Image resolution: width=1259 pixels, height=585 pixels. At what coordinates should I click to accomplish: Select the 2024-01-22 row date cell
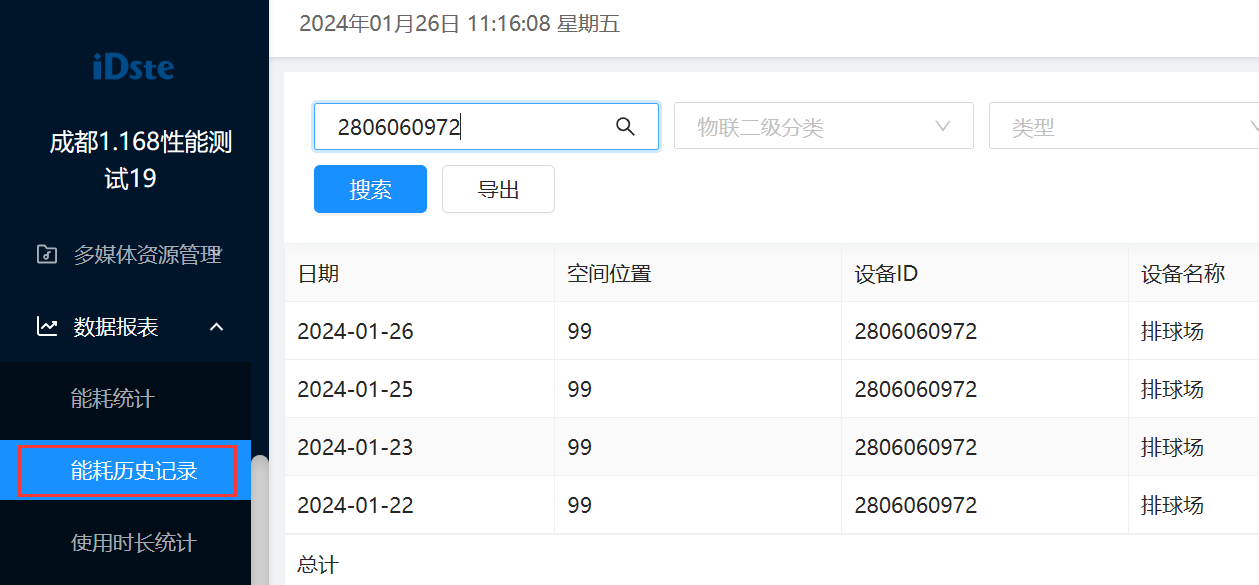pyautogui.click(x=355, y=505)
